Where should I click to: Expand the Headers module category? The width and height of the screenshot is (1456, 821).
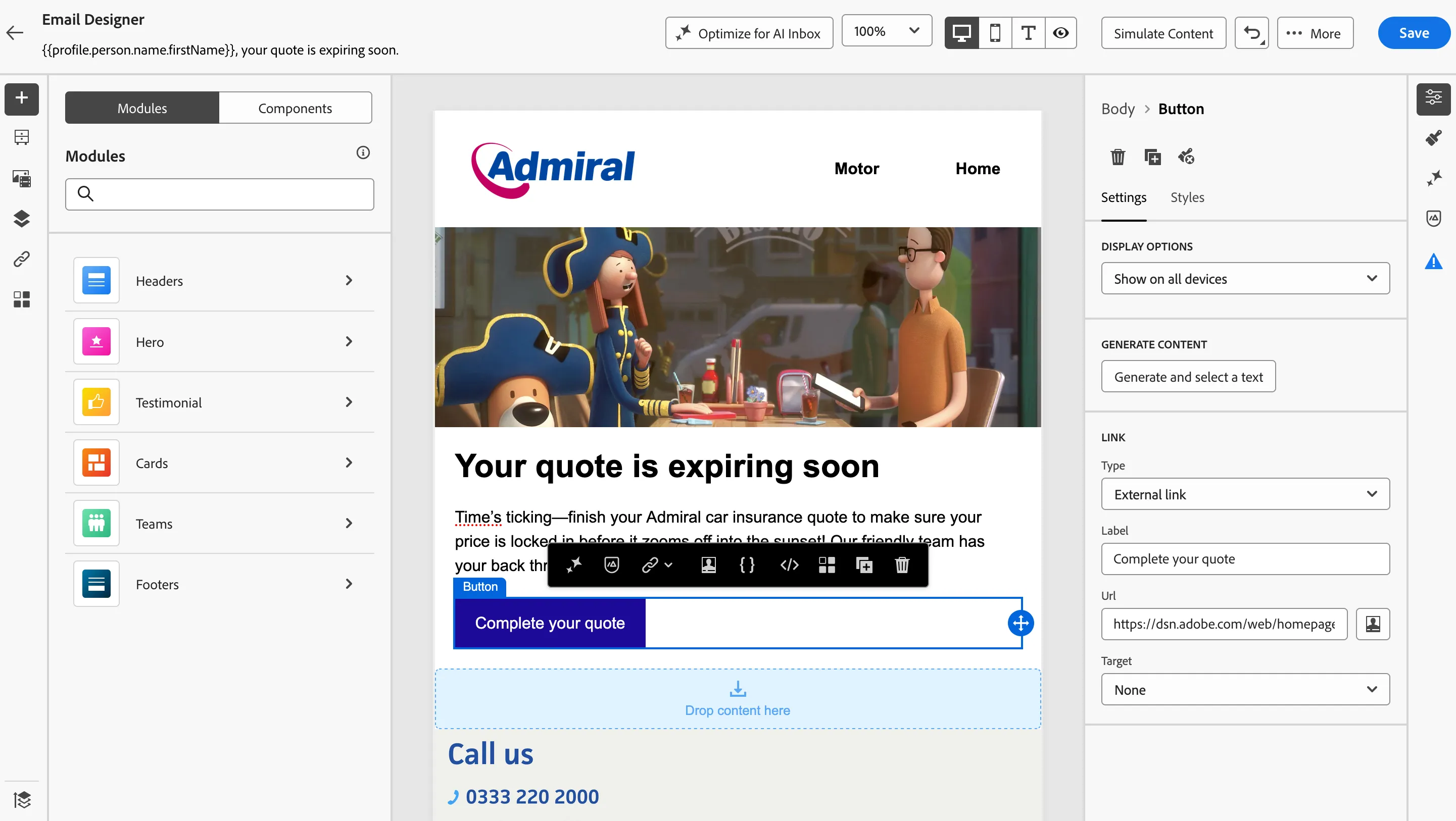[219, 281]
